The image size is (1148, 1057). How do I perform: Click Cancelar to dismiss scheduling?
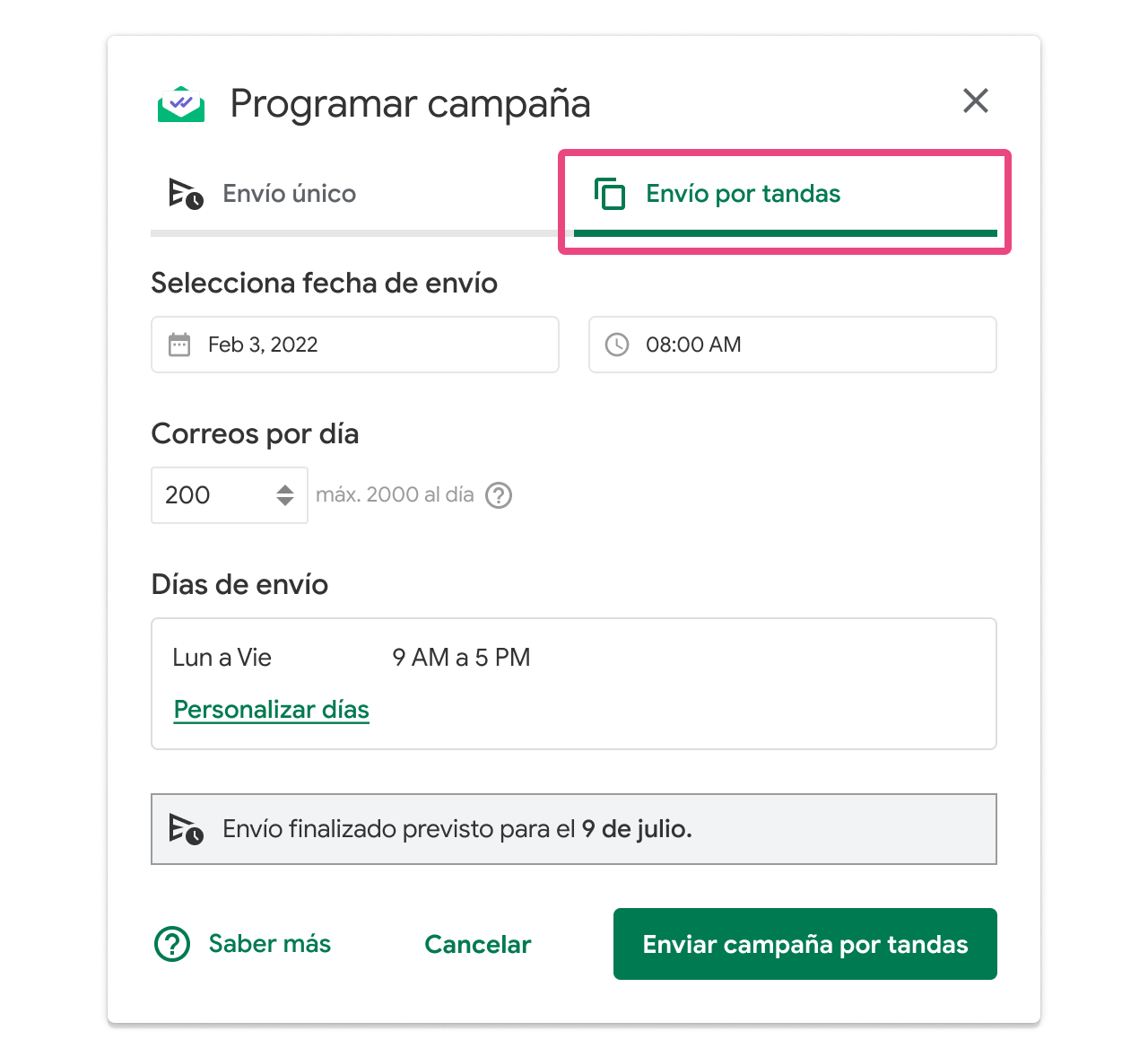(x=477, y=943)
